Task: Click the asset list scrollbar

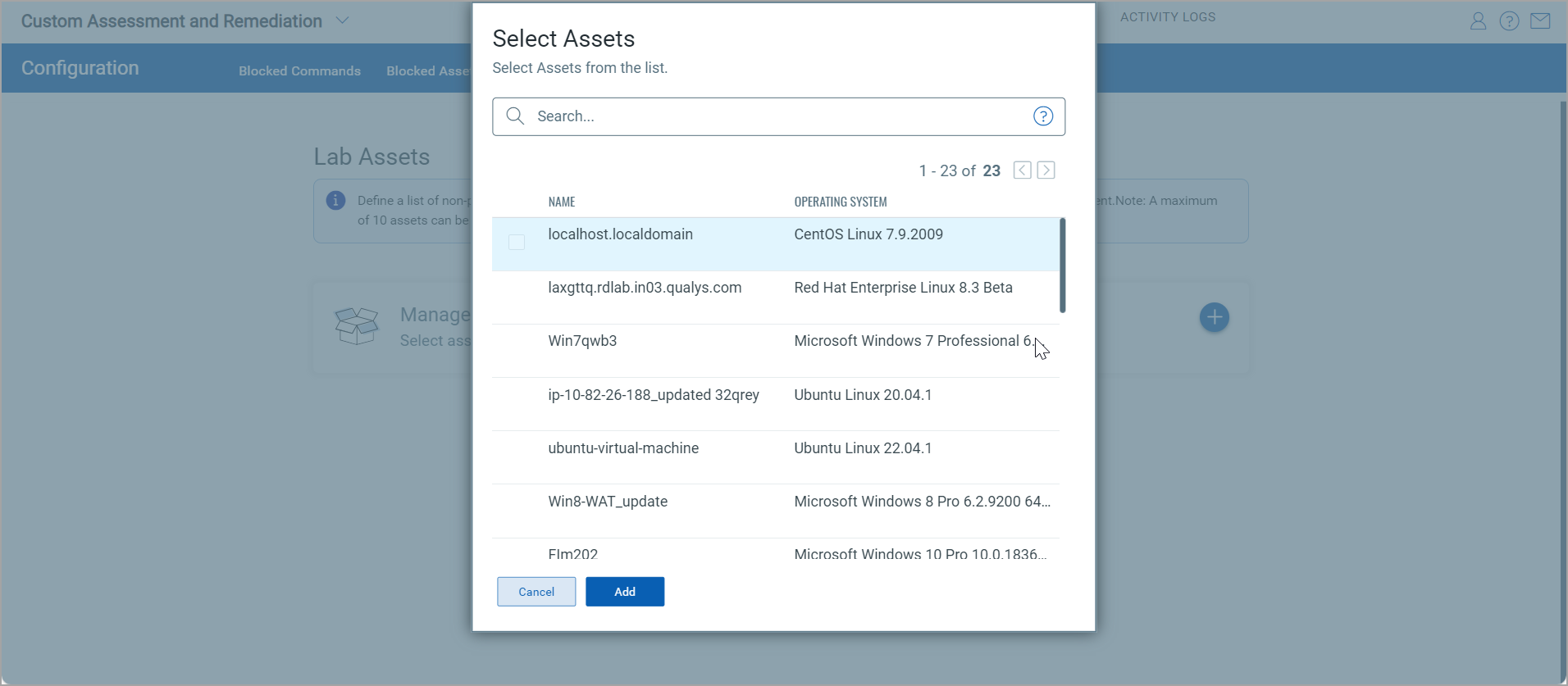Action: pos(1062,265)
